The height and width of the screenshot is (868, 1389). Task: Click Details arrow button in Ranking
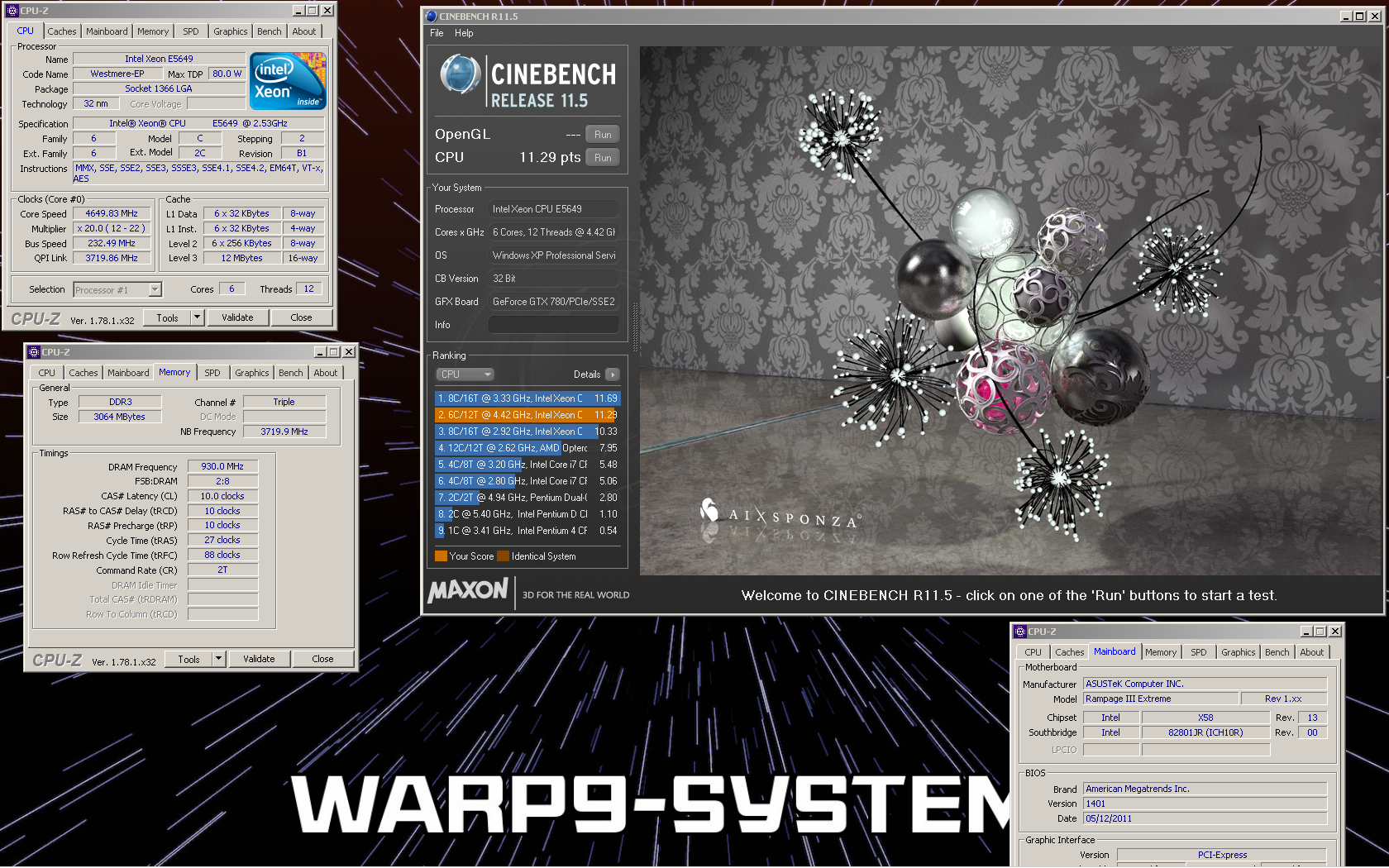coord(613,374)
